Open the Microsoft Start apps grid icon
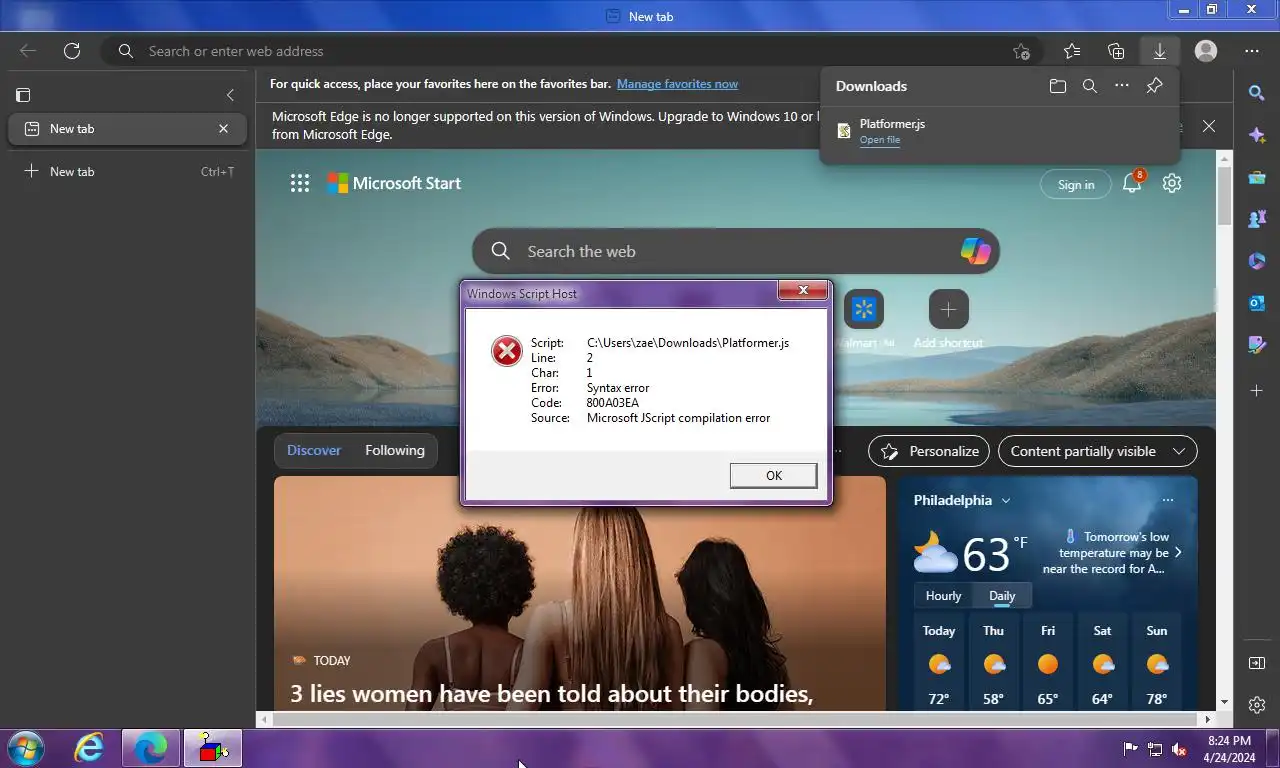The height and width of the screenshot is (768, 1280). click(x=300, y=183)
